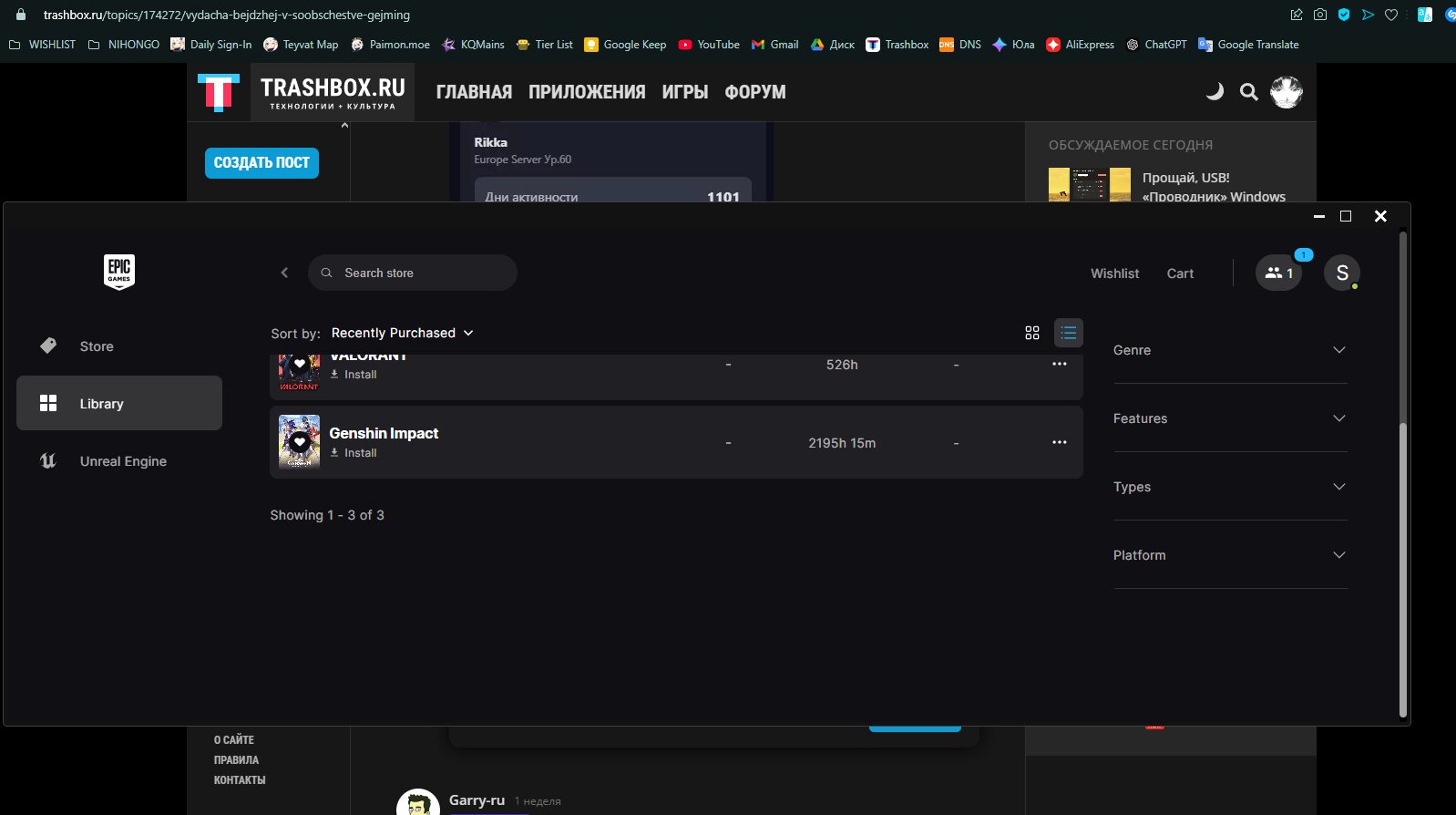
Task: Open the Epic profile avatar S
Action: pyautogui.click(x=1342, y=273)
